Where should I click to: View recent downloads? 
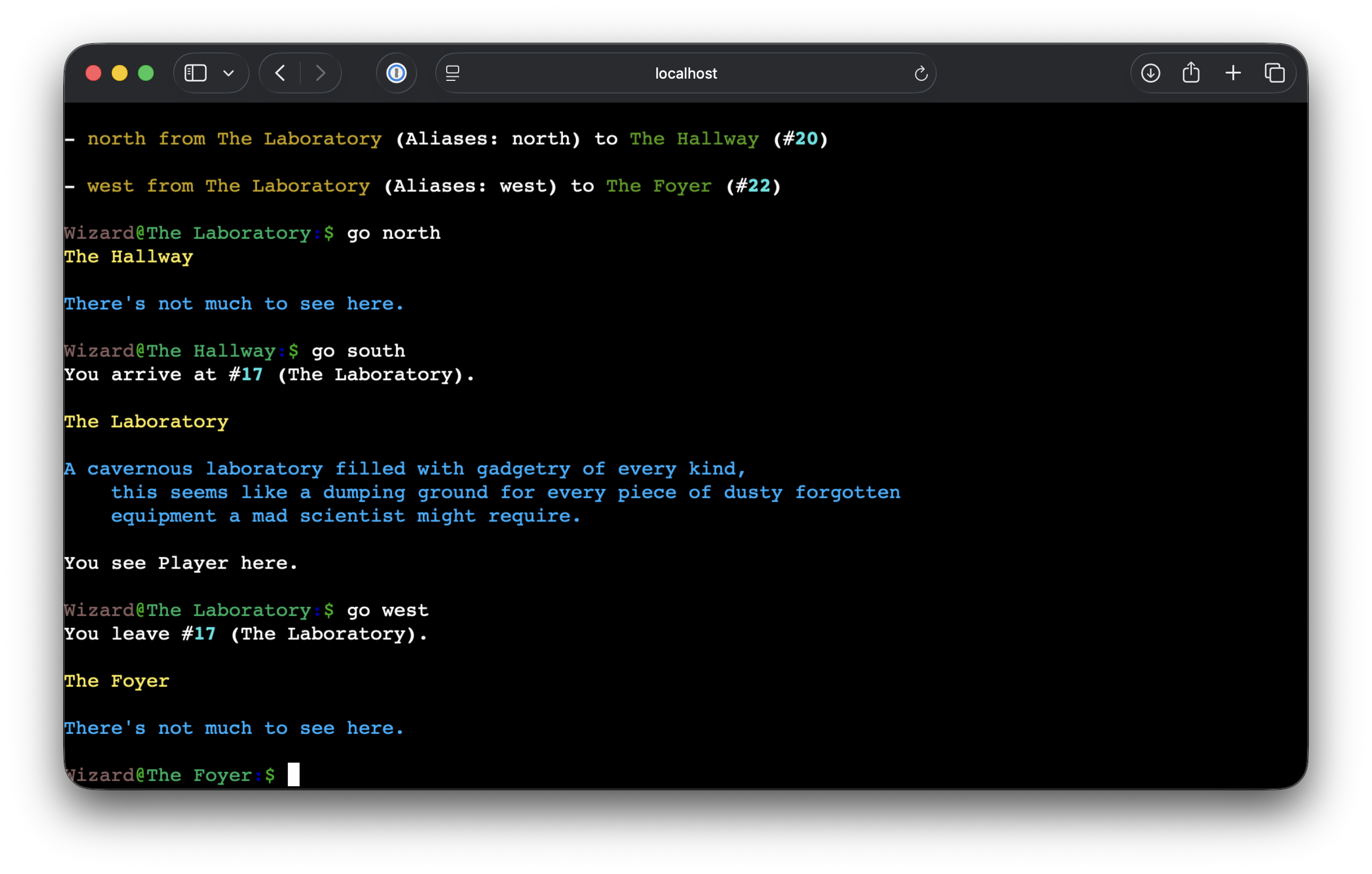[1150, 73]
